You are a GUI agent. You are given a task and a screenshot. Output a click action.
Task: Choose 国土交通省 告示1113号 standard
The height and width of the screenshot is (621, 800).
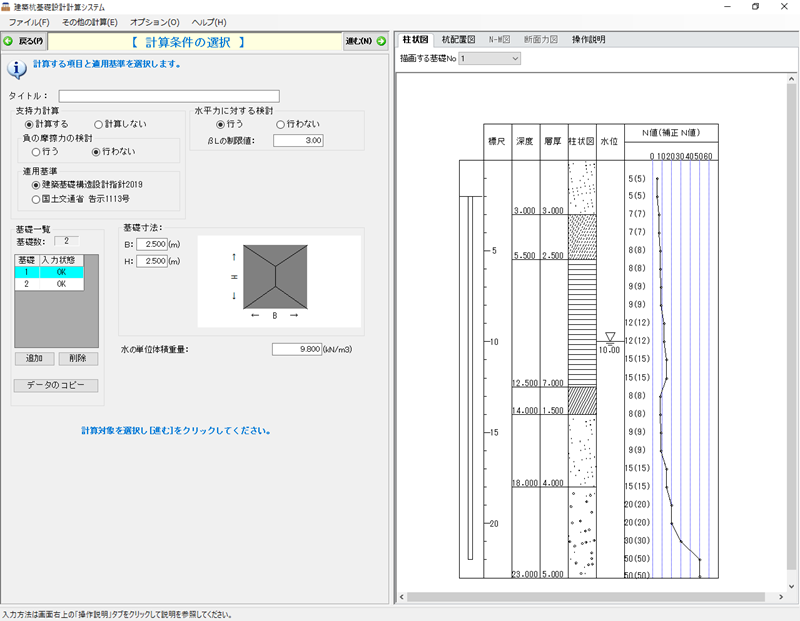pyautogui.click(x=81, y=199)
